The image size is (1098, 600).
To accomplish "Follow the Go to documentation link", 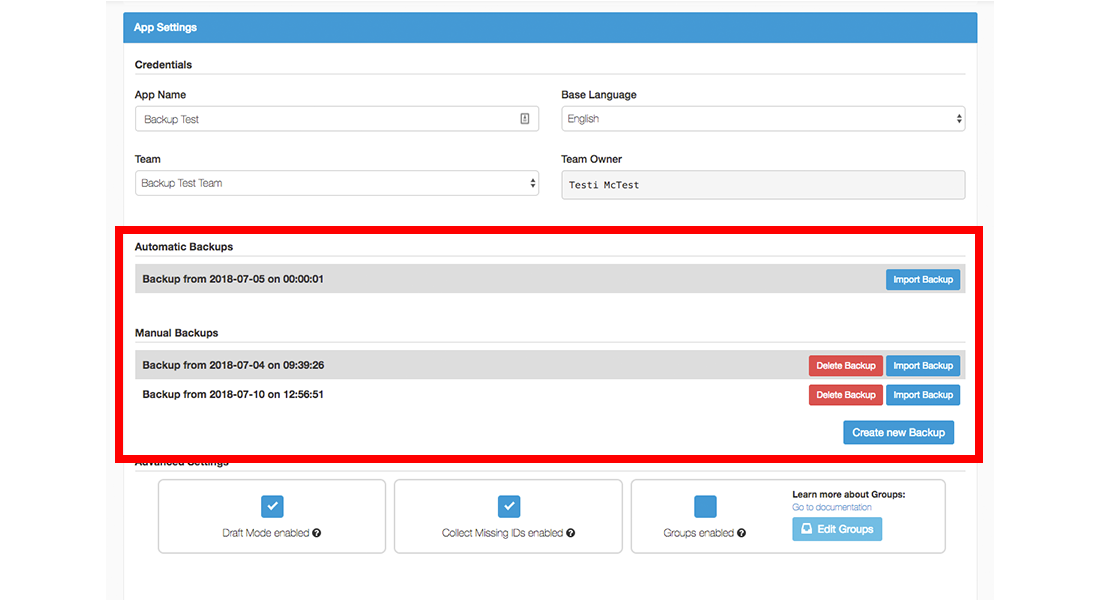I will (831, 508).
